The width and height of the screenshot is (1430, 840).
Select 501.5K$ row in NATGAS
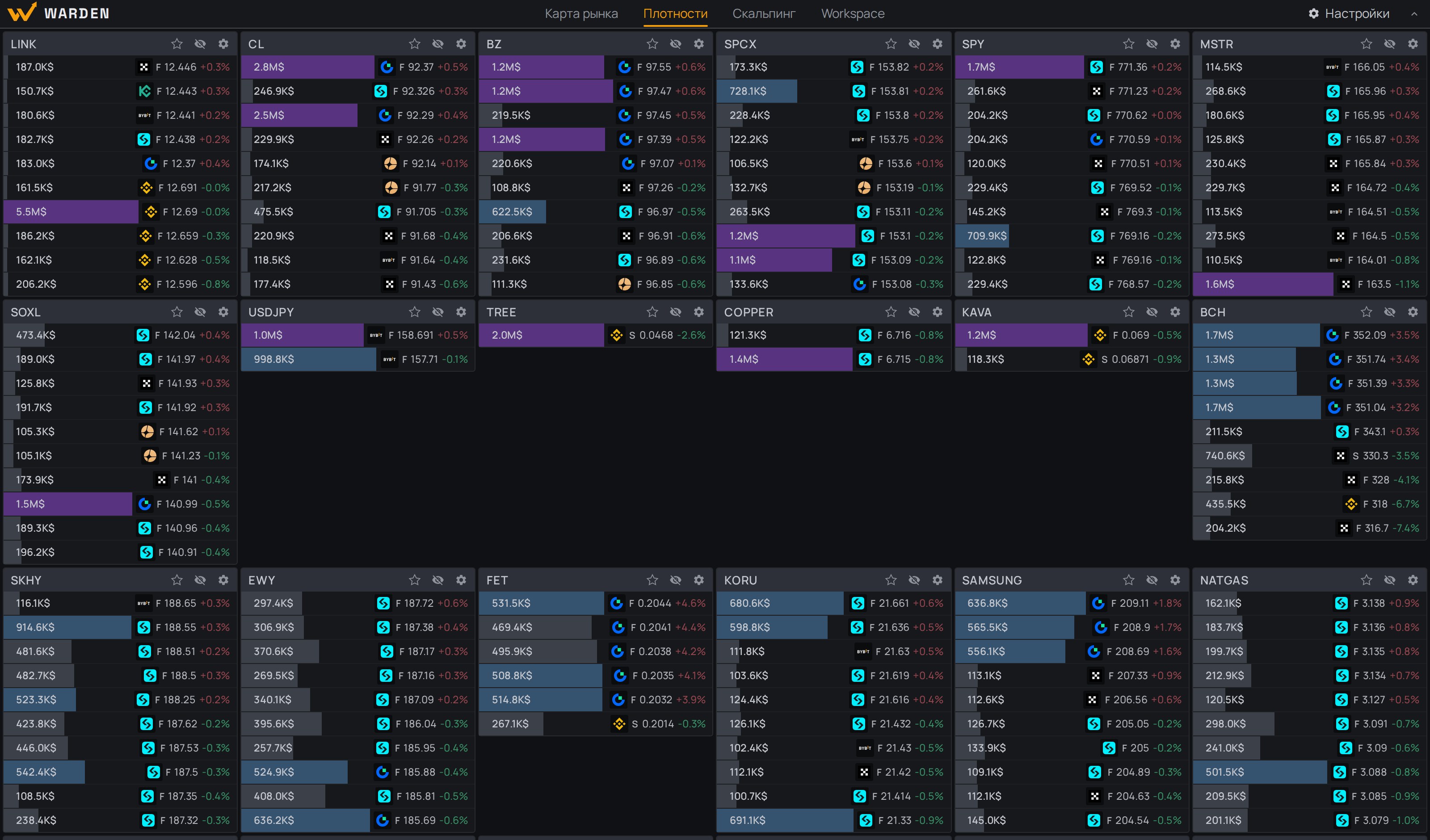coord(1310,772)
